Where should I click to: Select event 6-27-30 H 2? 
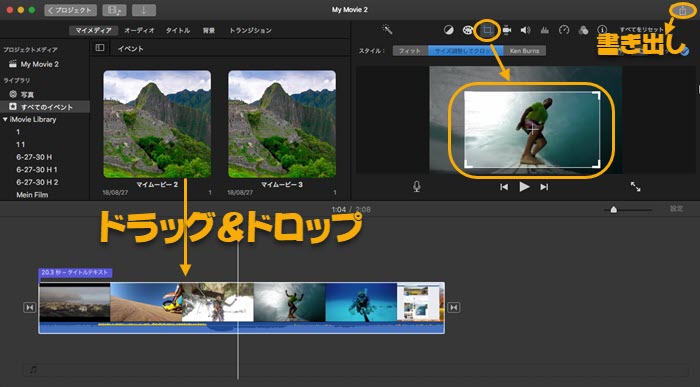[37, 182]
